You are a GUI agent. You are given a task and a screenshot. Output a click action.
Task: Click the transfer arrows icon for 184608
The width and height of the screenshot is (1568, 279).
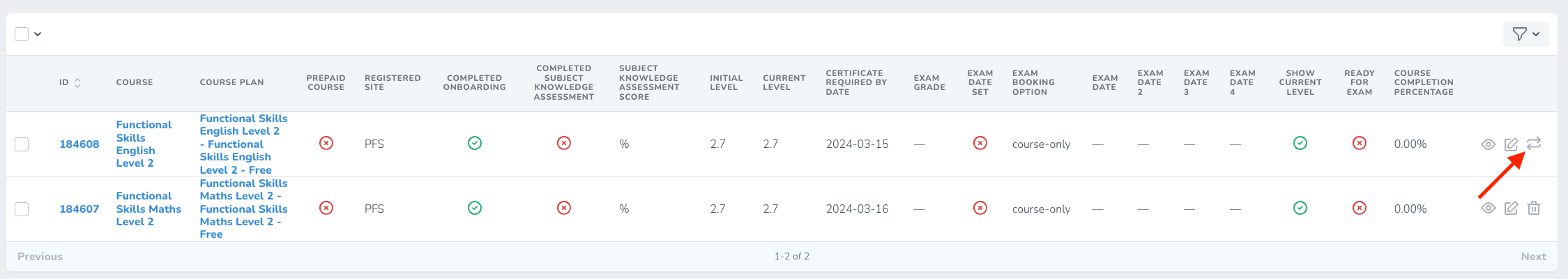(x=1534, y=144)
